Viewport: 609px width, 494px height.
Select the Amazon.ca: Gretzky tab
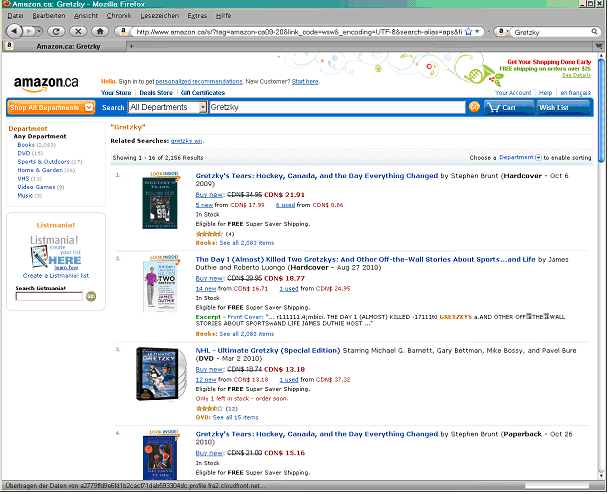tap(64, 46)
